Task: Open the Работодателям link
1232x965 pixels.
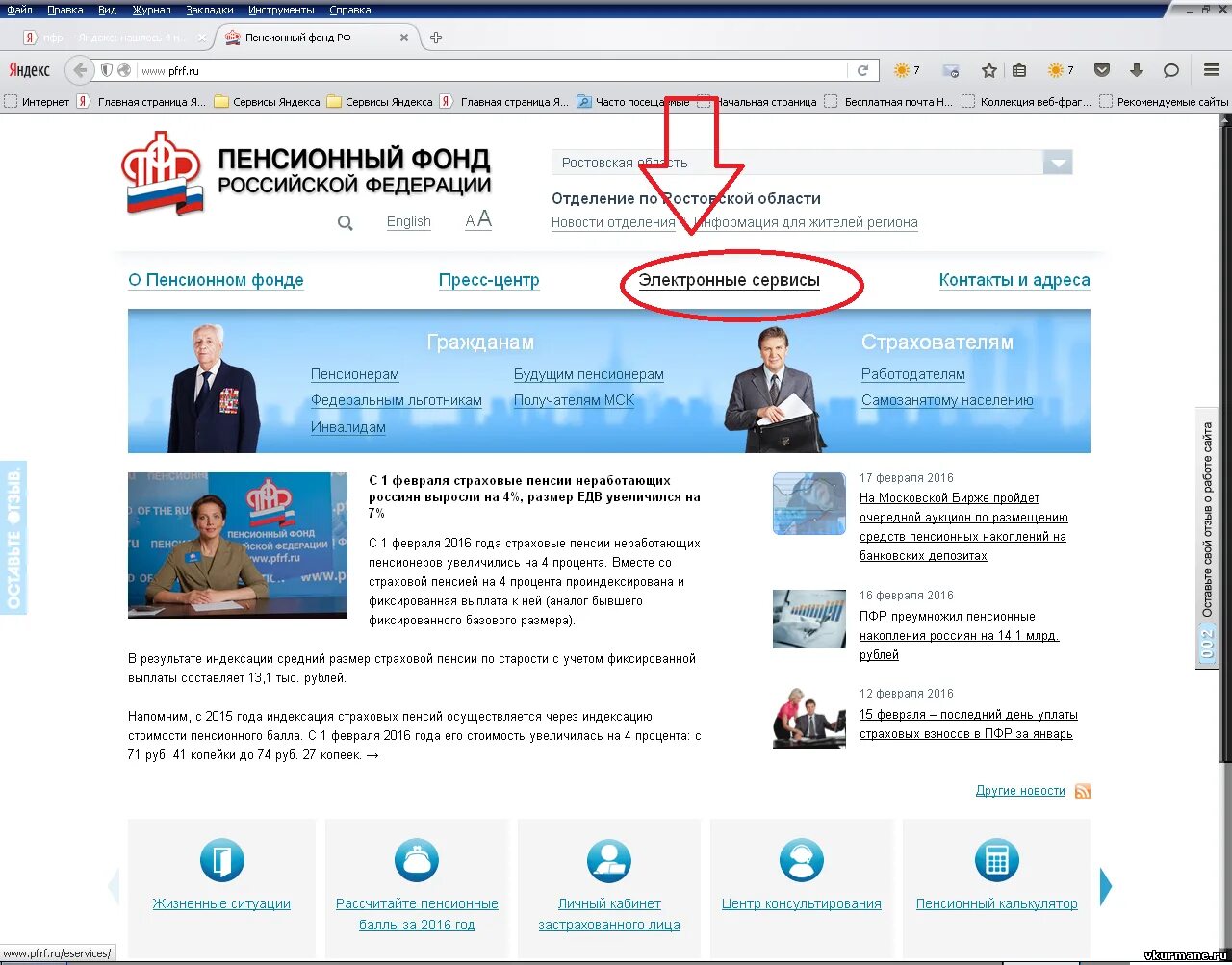Action: [913, 374]
